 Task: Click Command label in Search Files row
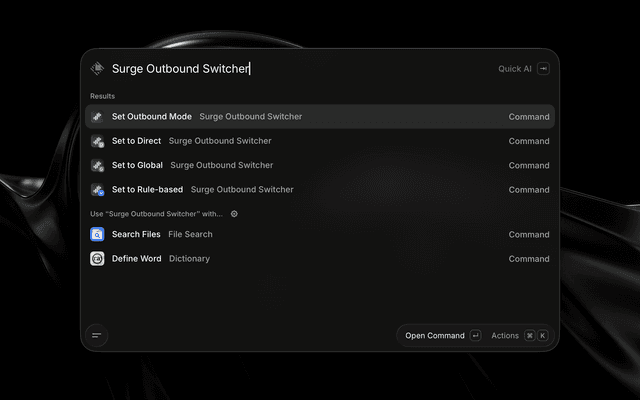coord(529,234)
